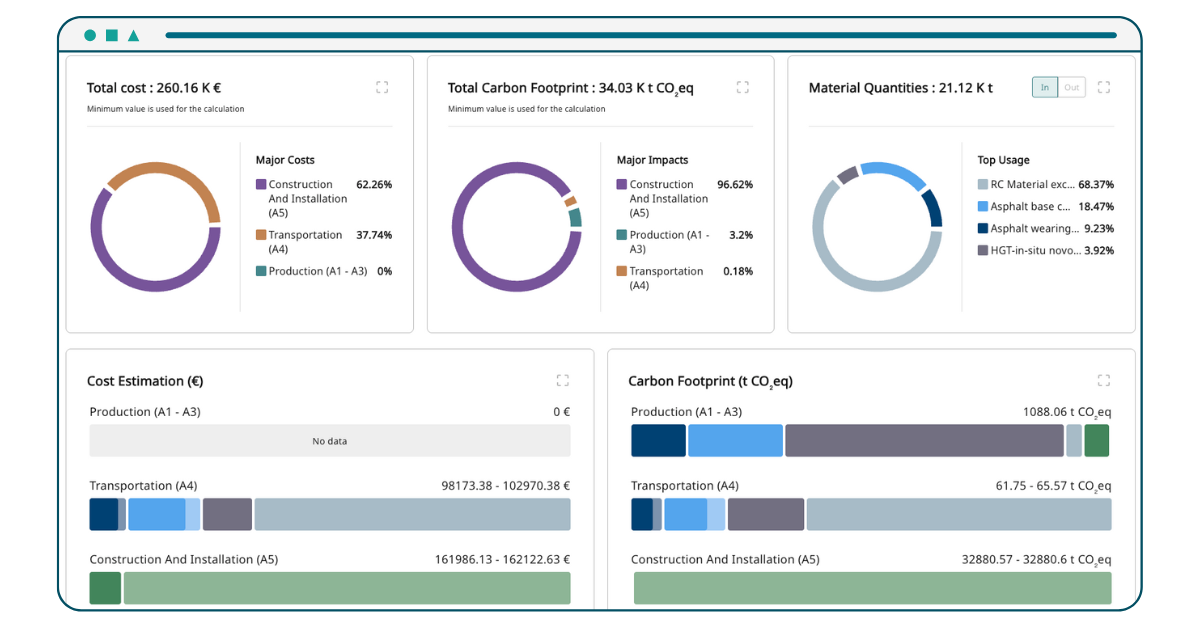Screen dimensions: 1200x628
Task: Click Transportation (A4) in Major Costs legend
Action: click(305, 242)
